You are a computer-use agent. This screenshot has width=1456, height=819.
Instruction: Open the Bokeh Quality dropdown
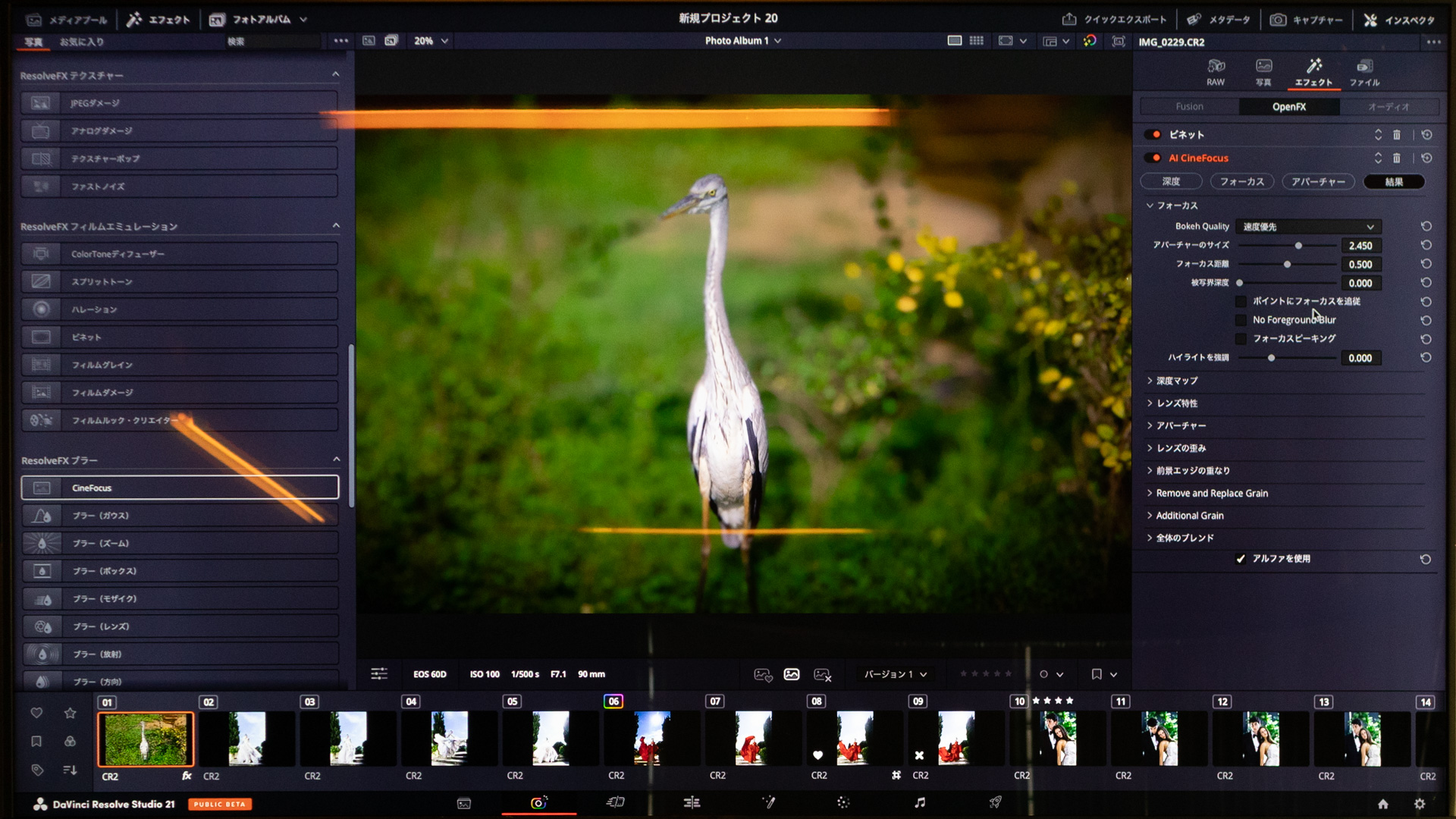click(x=1308, y=227)
